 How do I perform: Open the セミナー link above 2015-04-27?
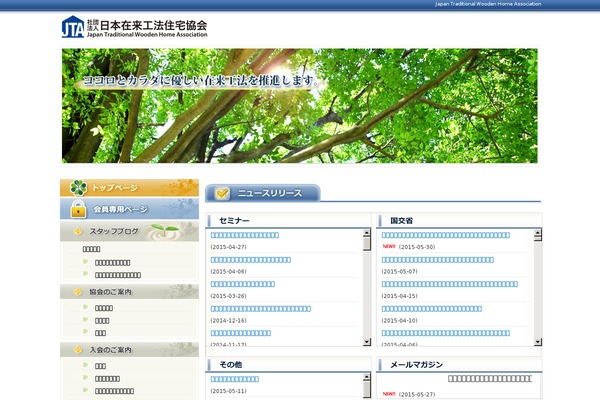(x=245, y=235)
